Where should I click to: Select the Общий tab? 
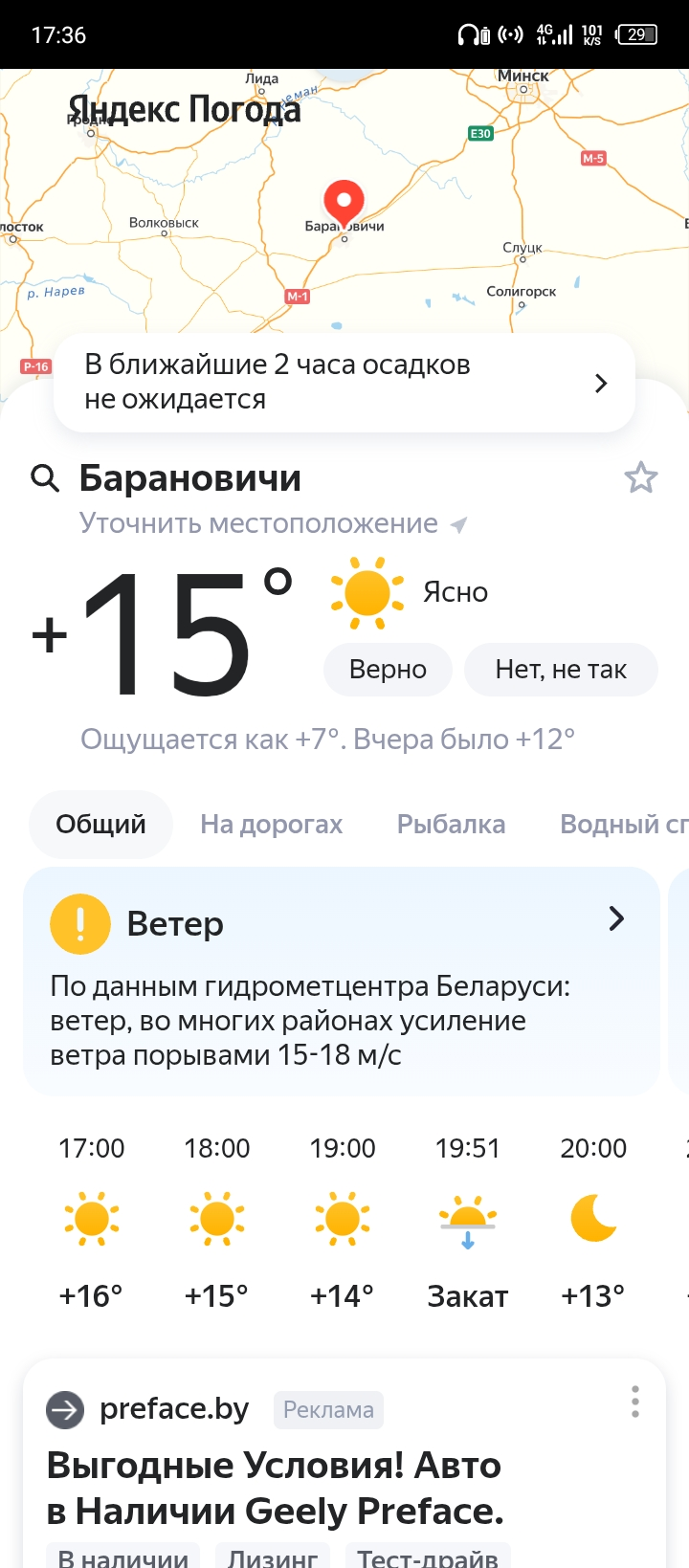coord(100,824)
